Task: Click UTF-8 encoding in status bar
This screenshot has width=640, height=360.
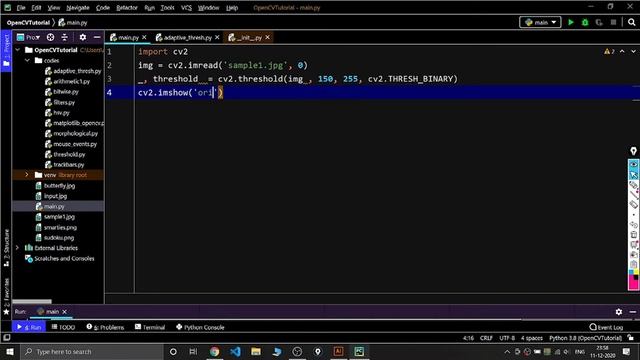Action: pos(507,338)
